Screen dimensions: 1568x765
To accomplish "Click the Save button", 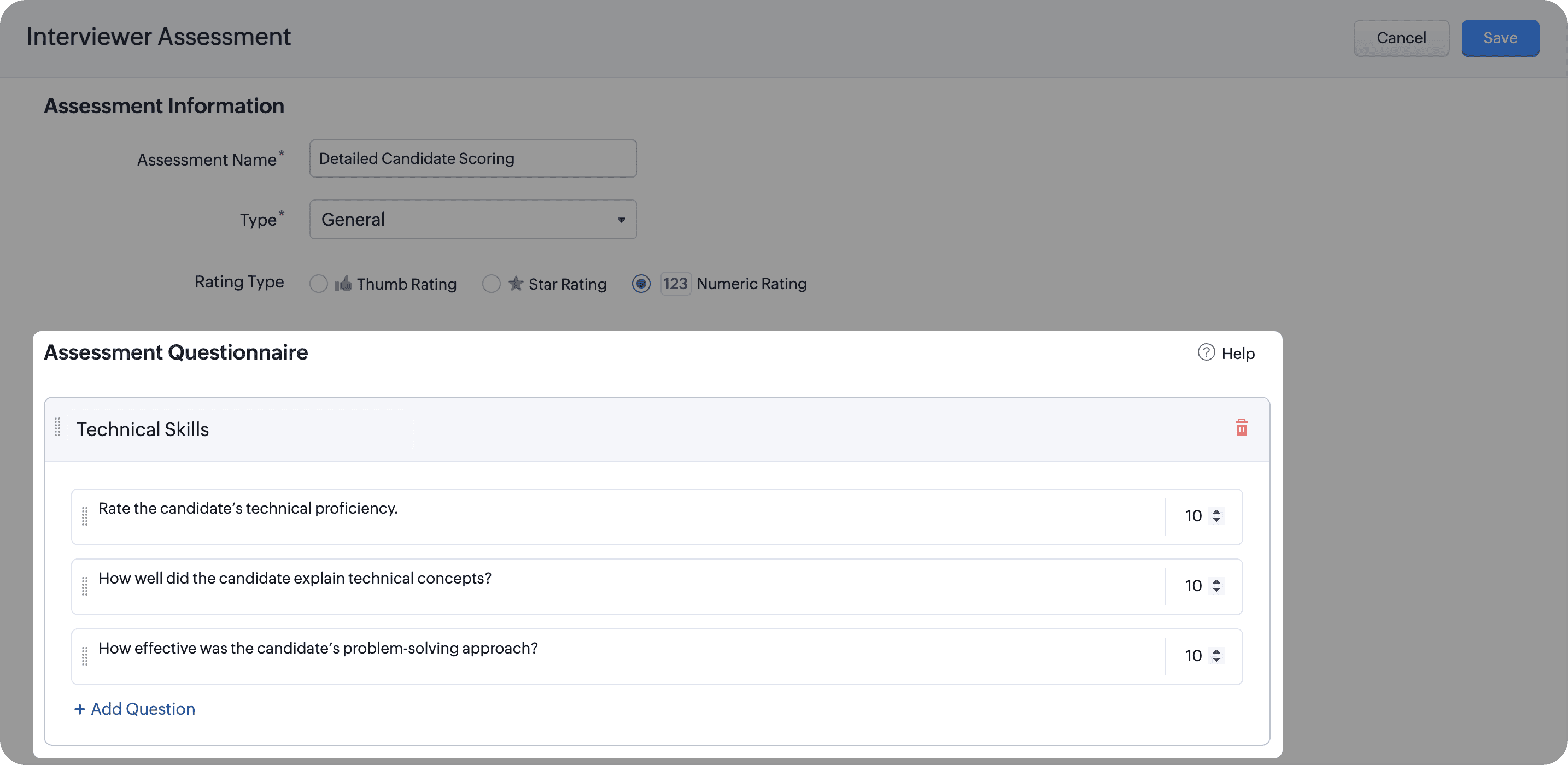I will tap(1500, 38).
